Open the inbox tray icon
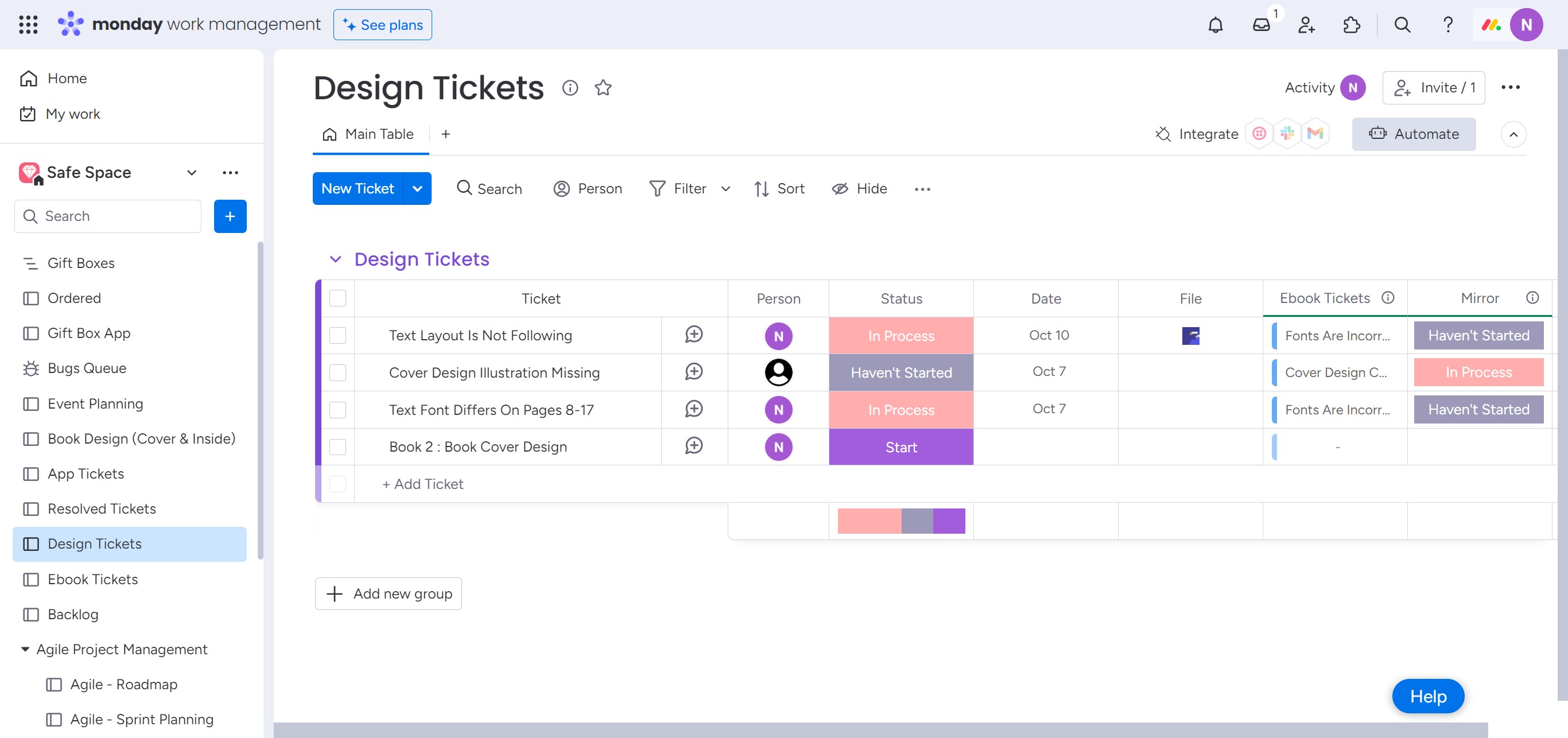This screenshot has height=738, width=1568. coord(1260,25)
